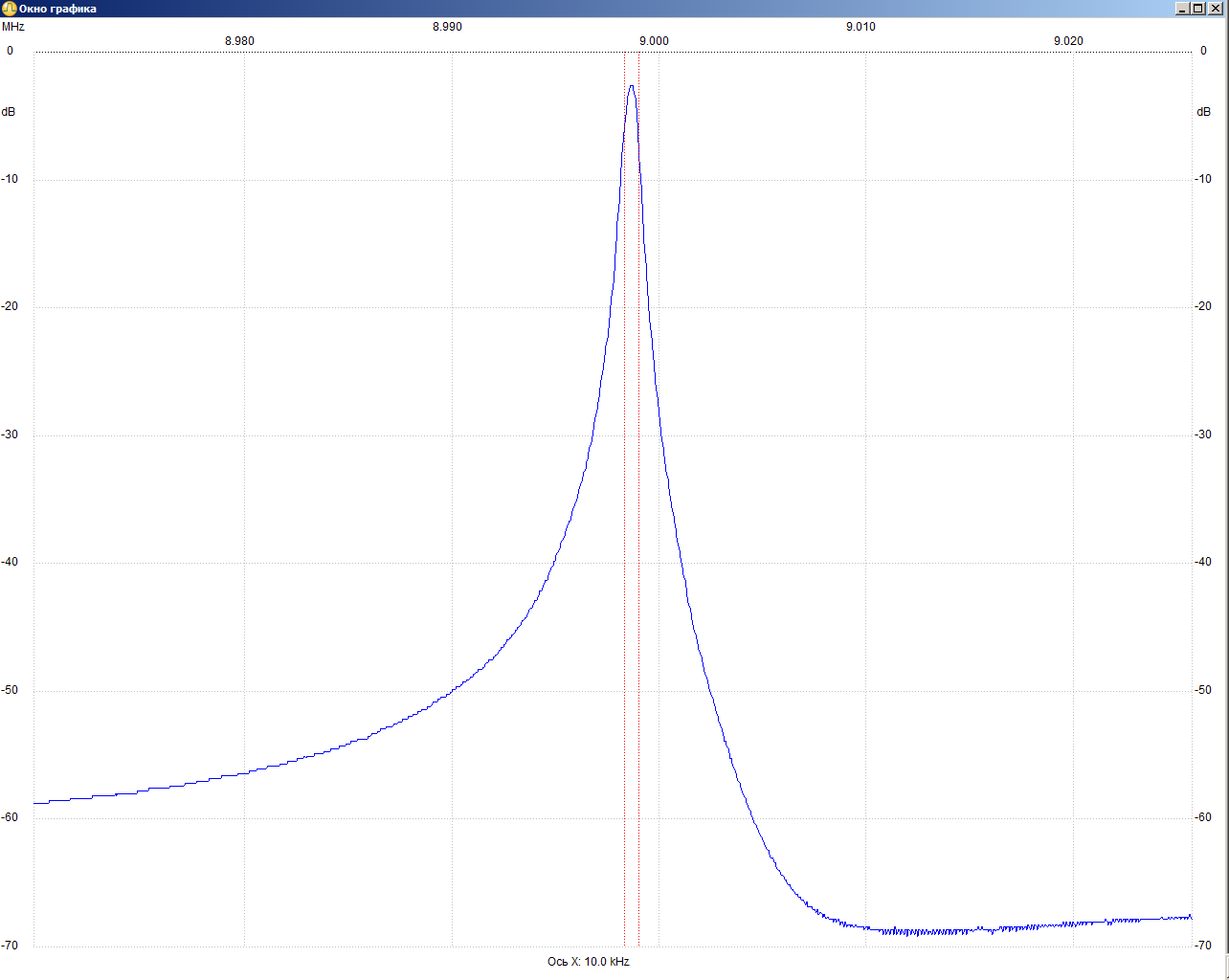Click the peak of the blue resonance curve
The image size is (1229, 980).
pyautogui.click(x=632, y=86)
